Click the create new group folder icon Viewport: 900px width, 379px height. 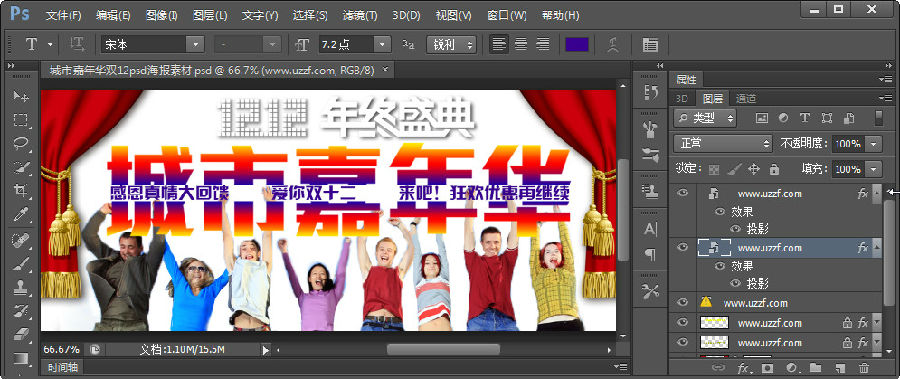[x=815, y=368]
